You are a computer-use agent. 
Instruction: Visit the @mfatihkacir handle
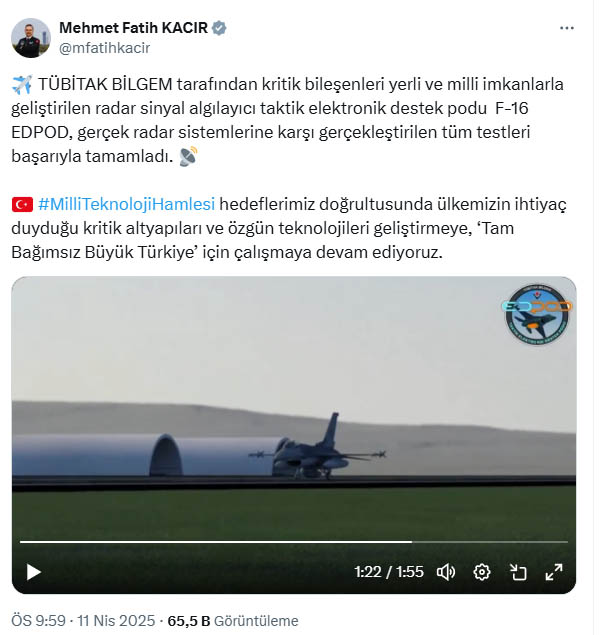[x=104, y=48]
